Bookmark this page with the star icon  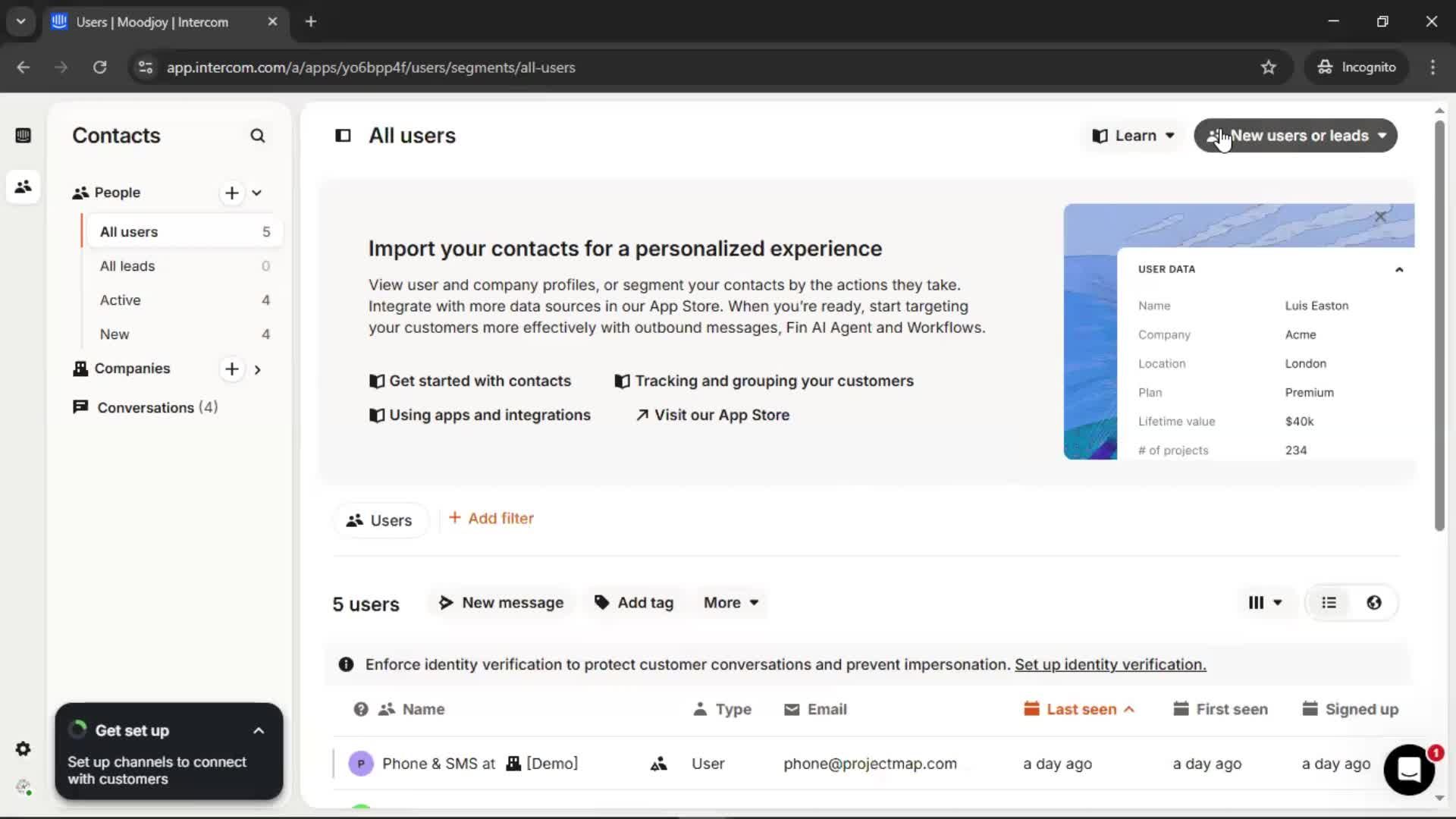1269,67
